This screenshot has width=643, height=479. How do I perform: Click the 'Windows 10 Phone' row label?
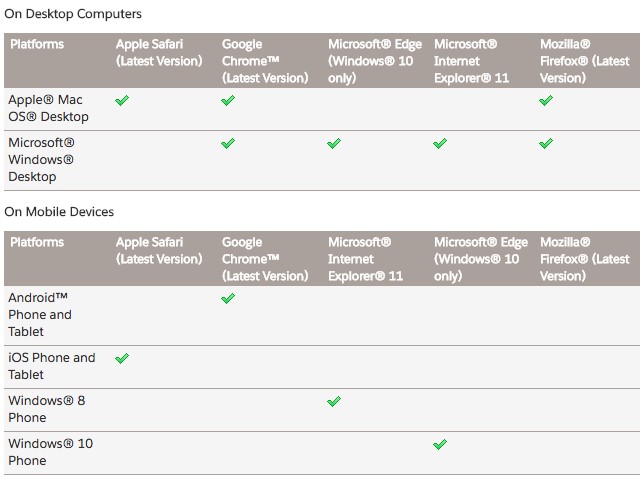(x=50, y=452)
